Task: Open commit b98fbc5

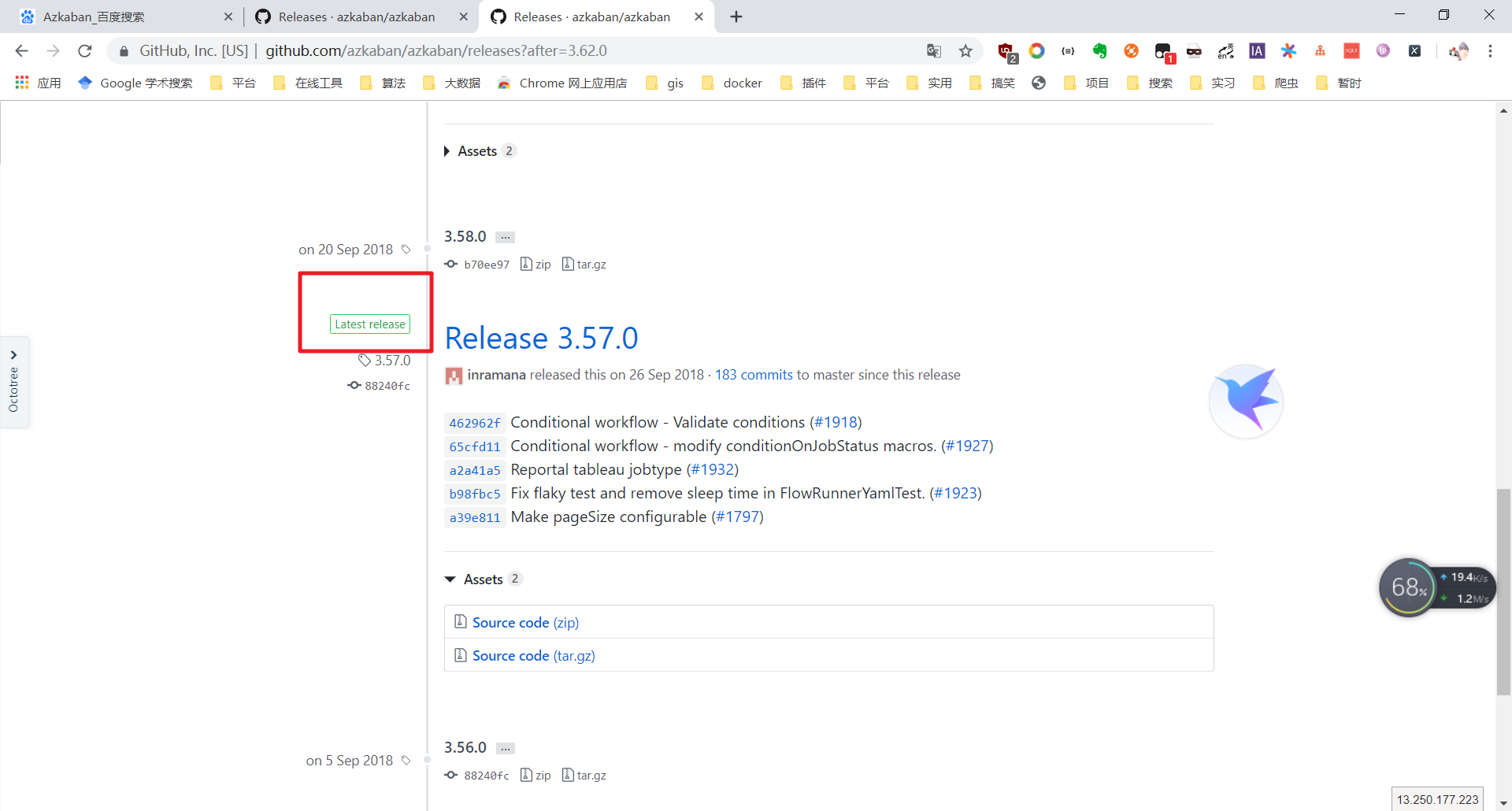Action: [475, 494]
